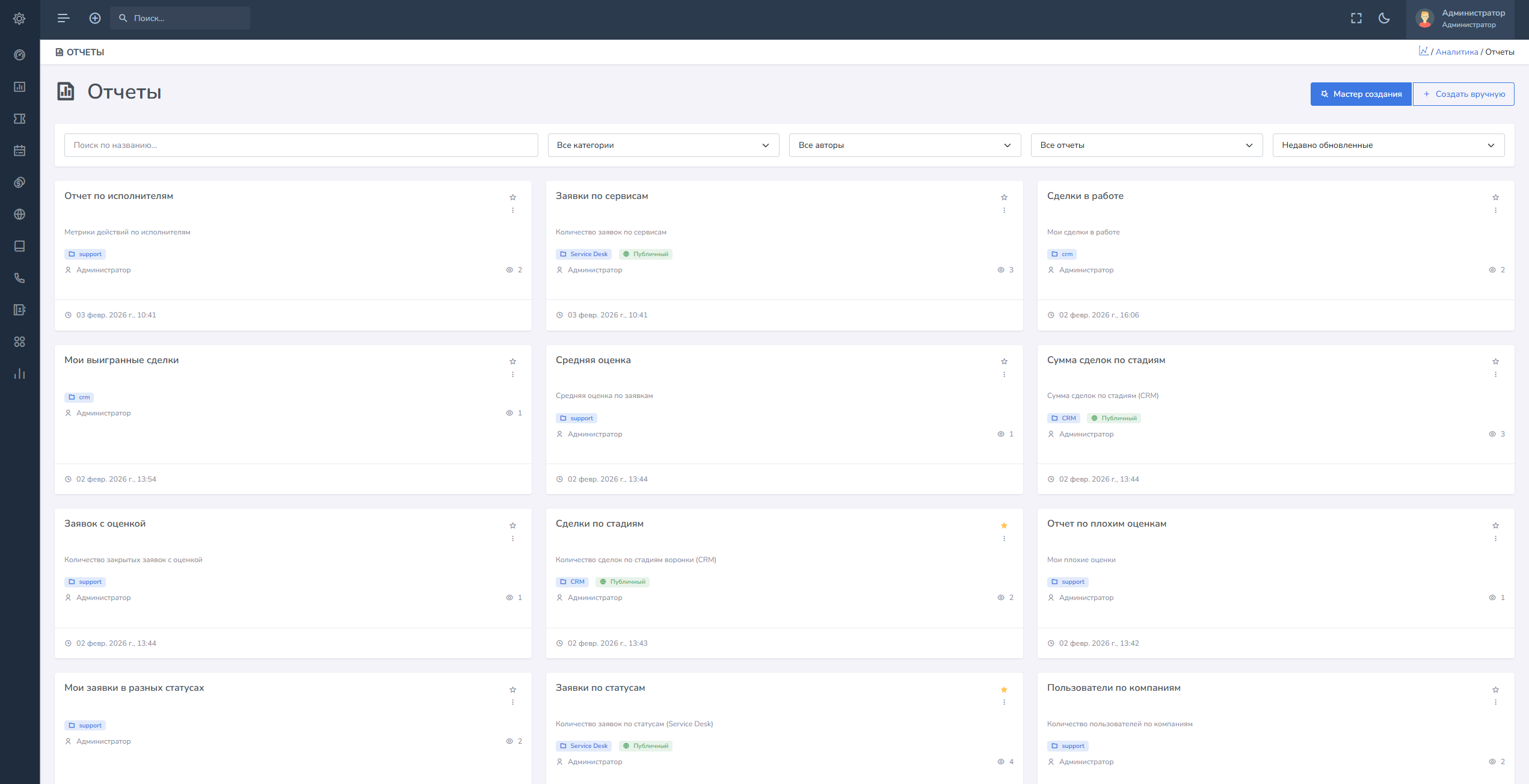Click the Аналитика breadcrumb link
This screenshot has height=784, width=1529.
pos(1456,52)
